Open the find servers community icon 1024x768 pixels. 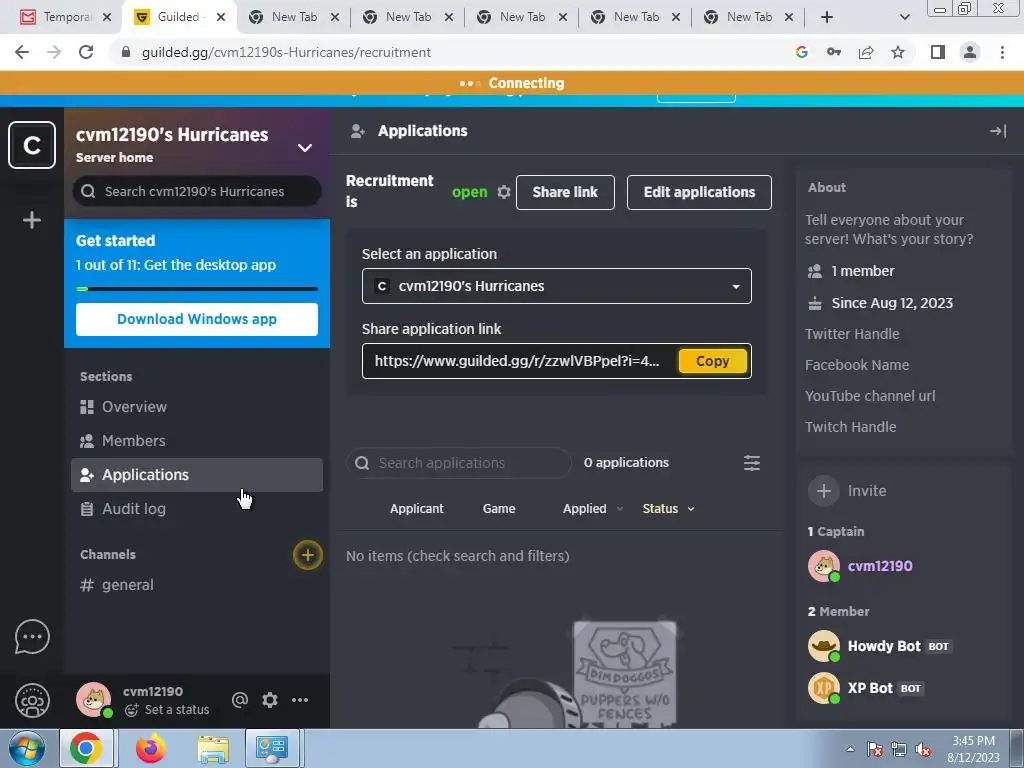(x=31, y=700)
